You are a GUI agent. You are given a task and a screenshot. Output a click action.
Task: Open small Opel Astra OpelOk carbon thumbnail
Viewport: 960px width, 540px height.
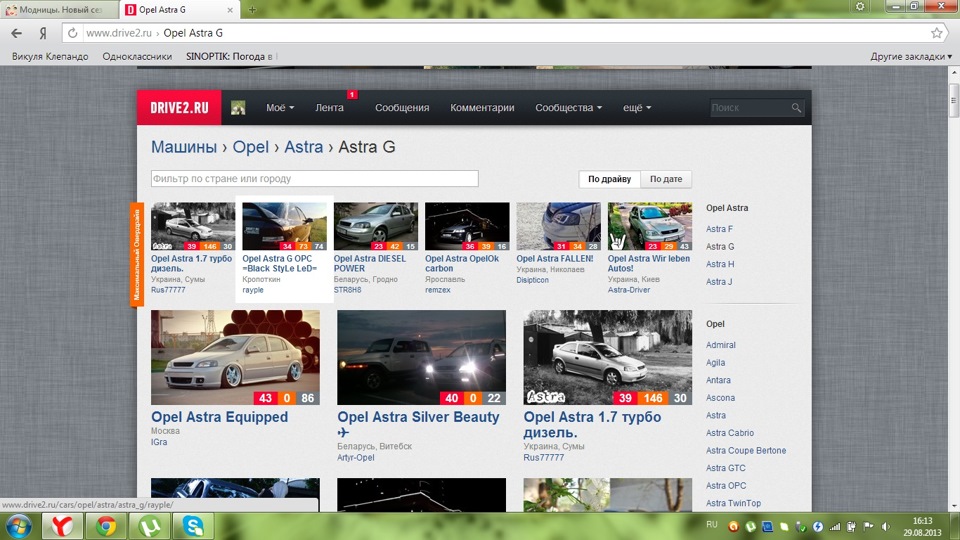click(467, 227)
